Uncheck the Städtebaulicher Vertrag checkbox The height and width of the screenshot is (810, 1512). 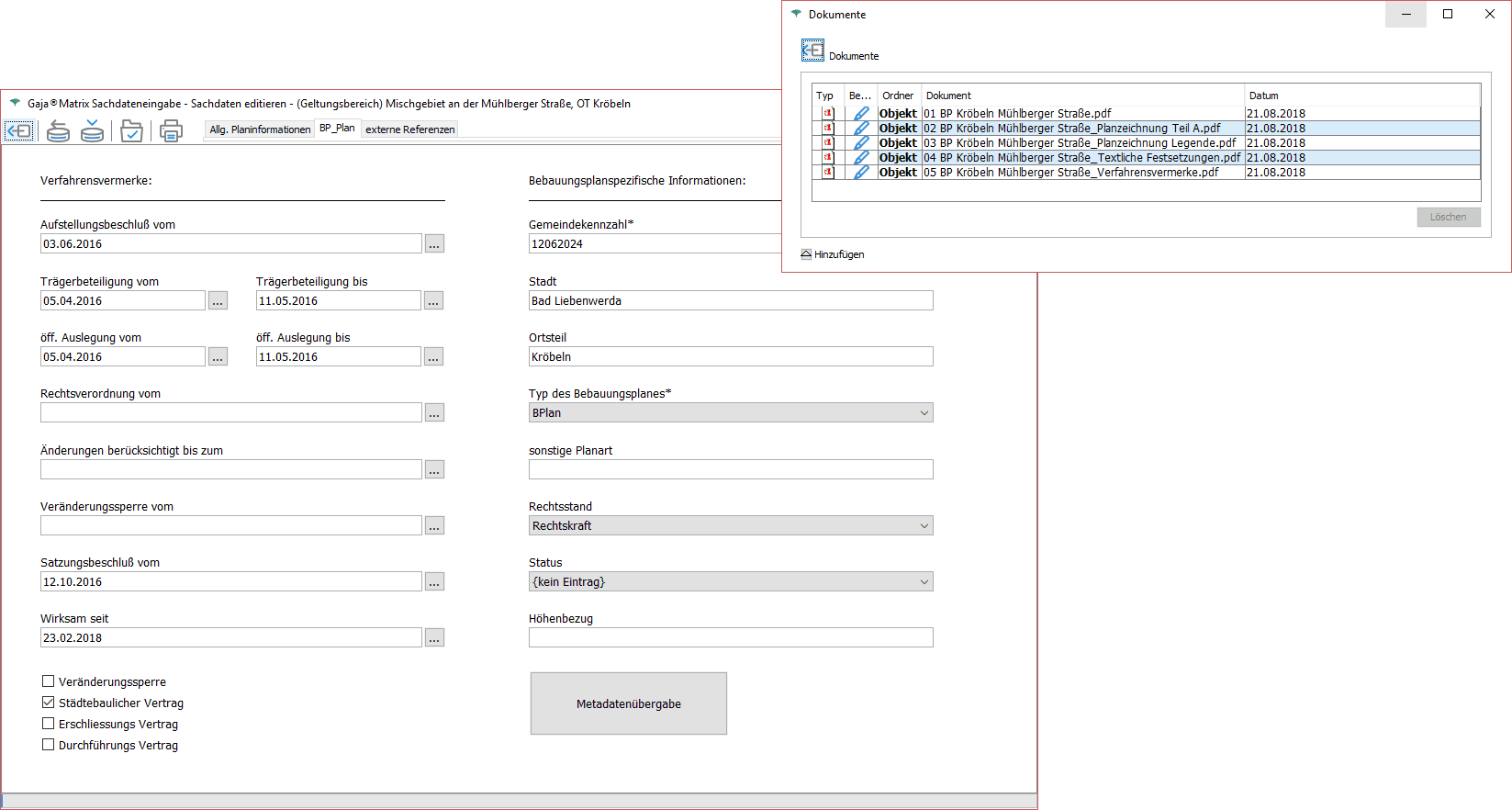tap(49, 703)
